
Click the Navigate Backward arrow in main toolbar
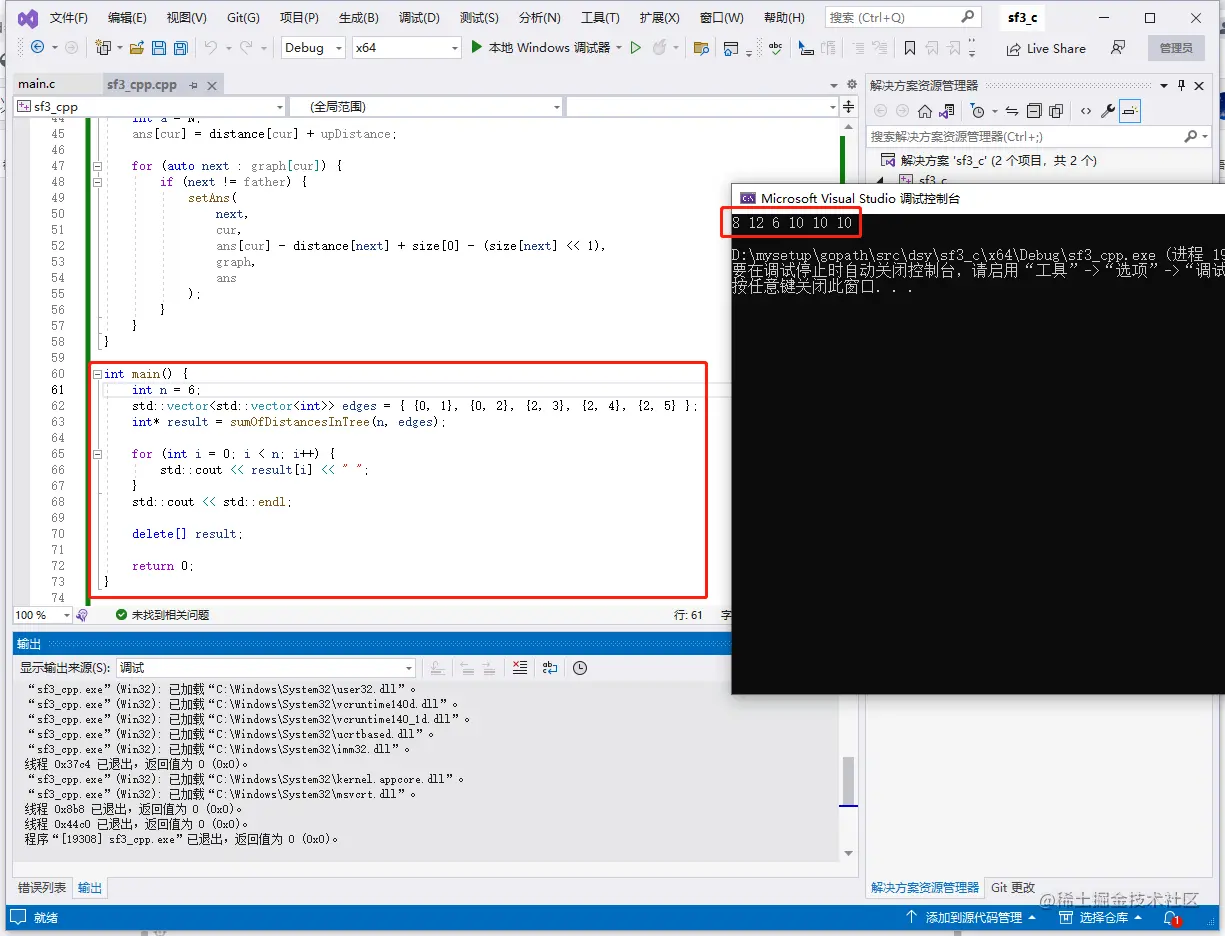point(37,47)
